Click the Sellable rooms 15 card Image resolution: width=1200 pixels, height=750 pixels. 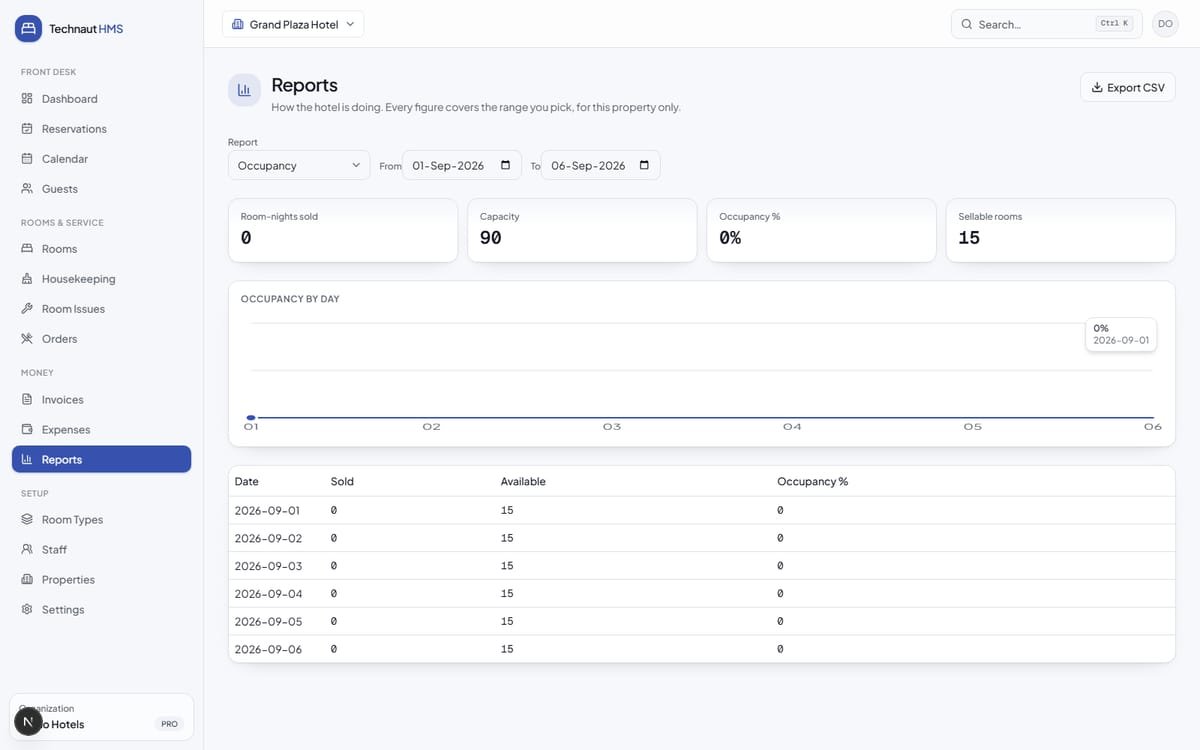1061,230
